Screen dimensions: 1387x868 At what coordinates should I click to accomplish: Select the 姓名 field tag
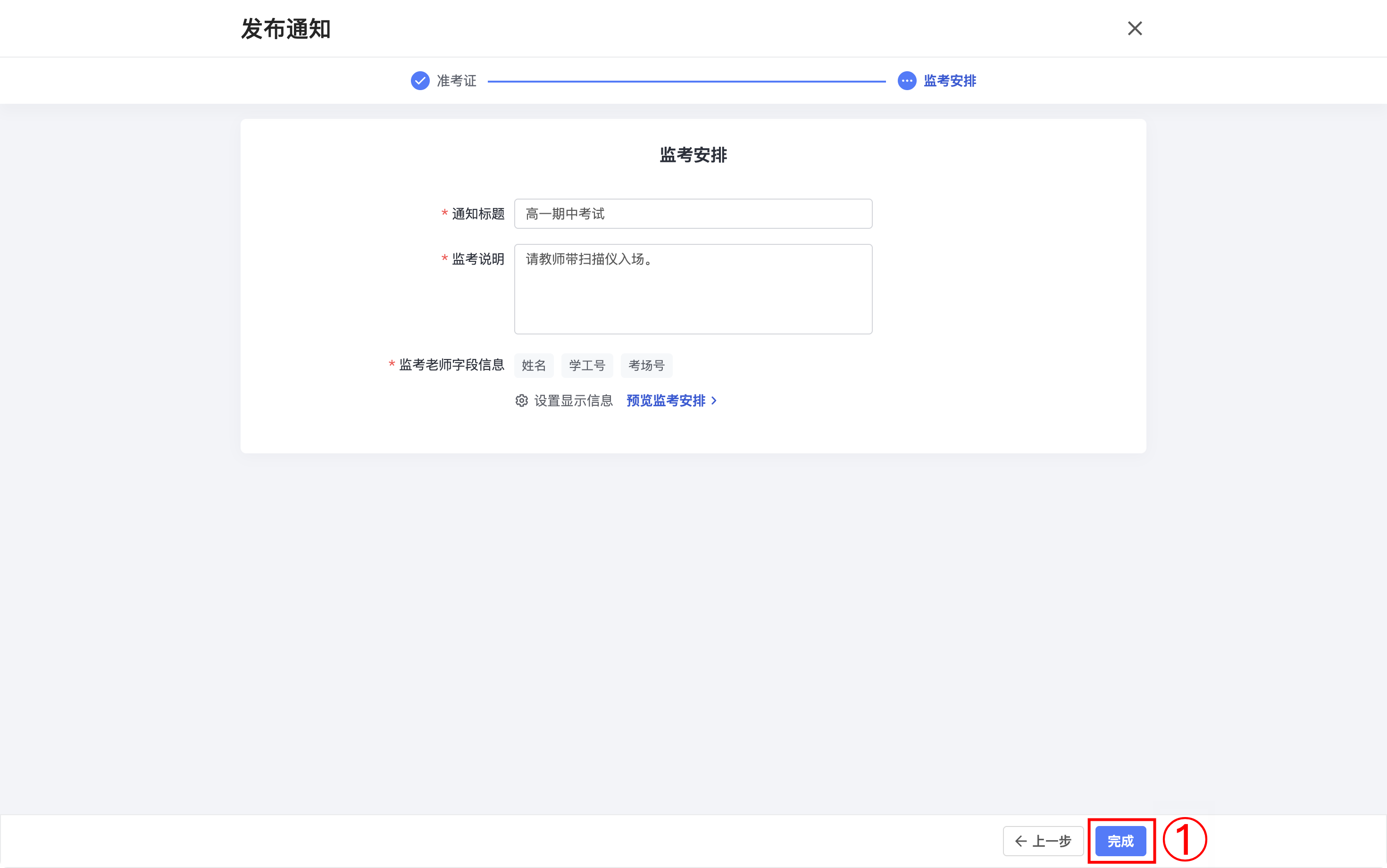tap(534, 365)
